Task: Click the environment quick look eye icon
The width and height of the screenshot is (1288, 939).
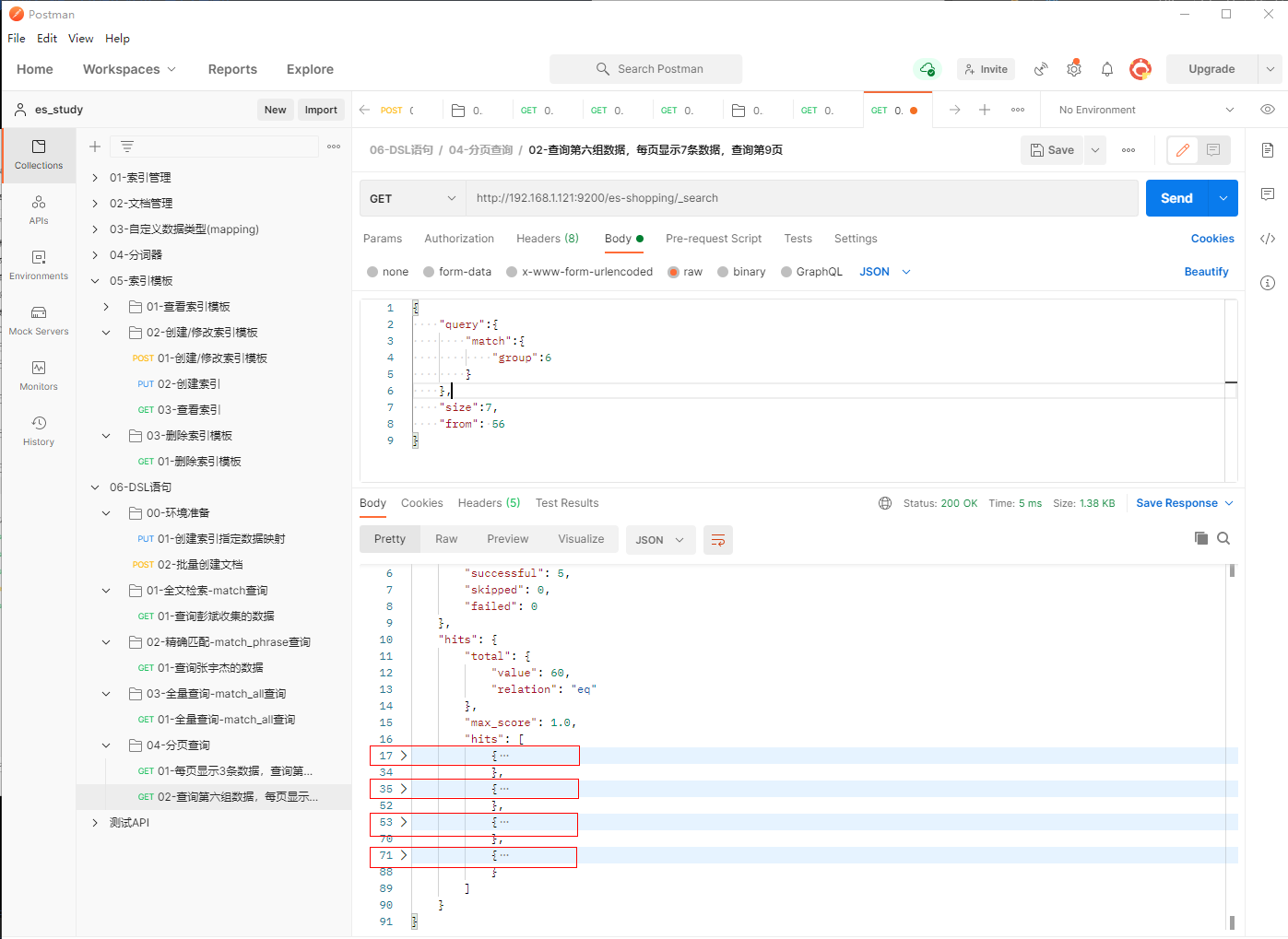Action: click(x=1268, y=110)
